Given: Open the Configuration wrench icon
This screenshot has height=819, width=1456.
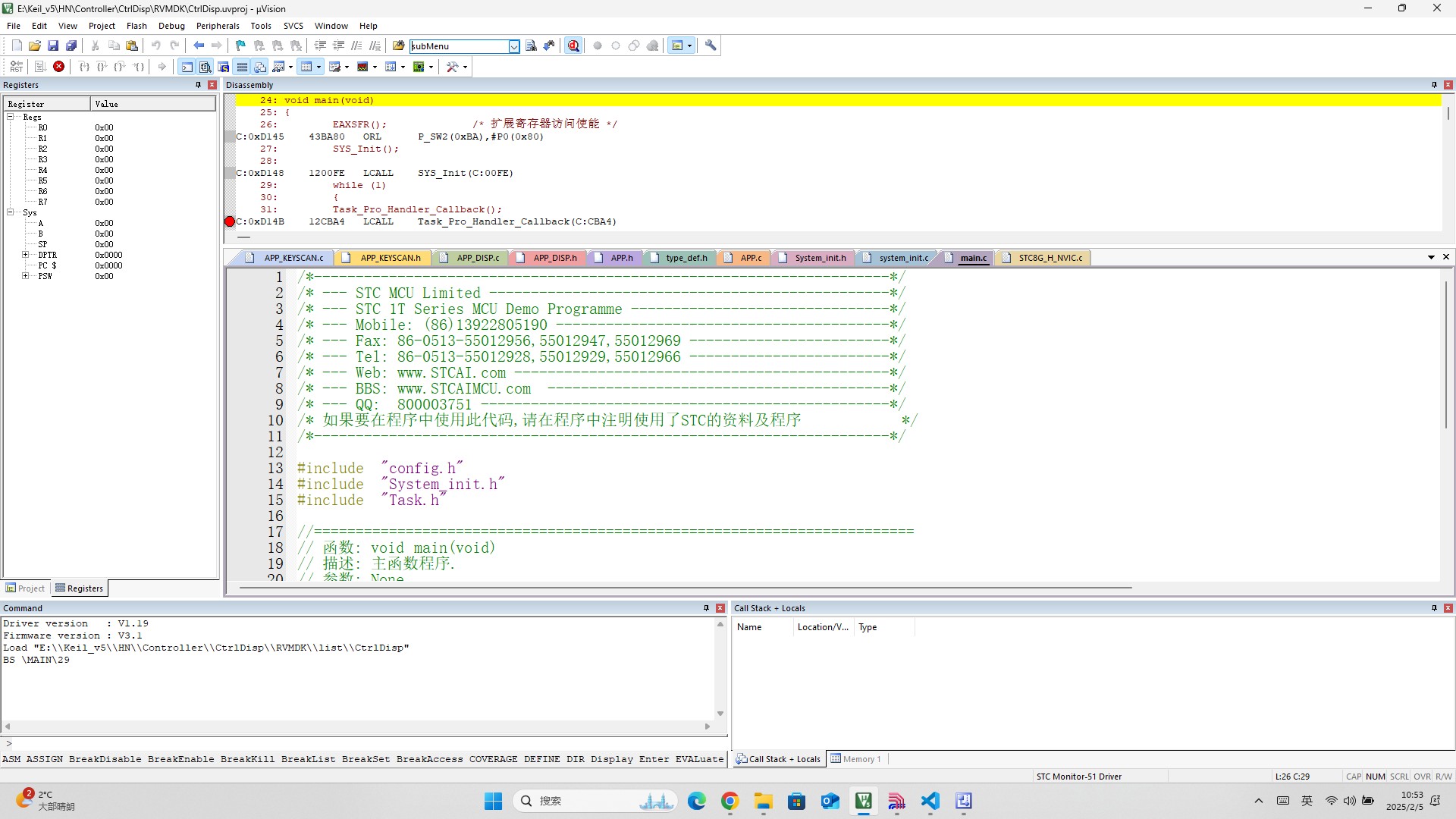Looking at the screenshot, I should click(711, 46).
